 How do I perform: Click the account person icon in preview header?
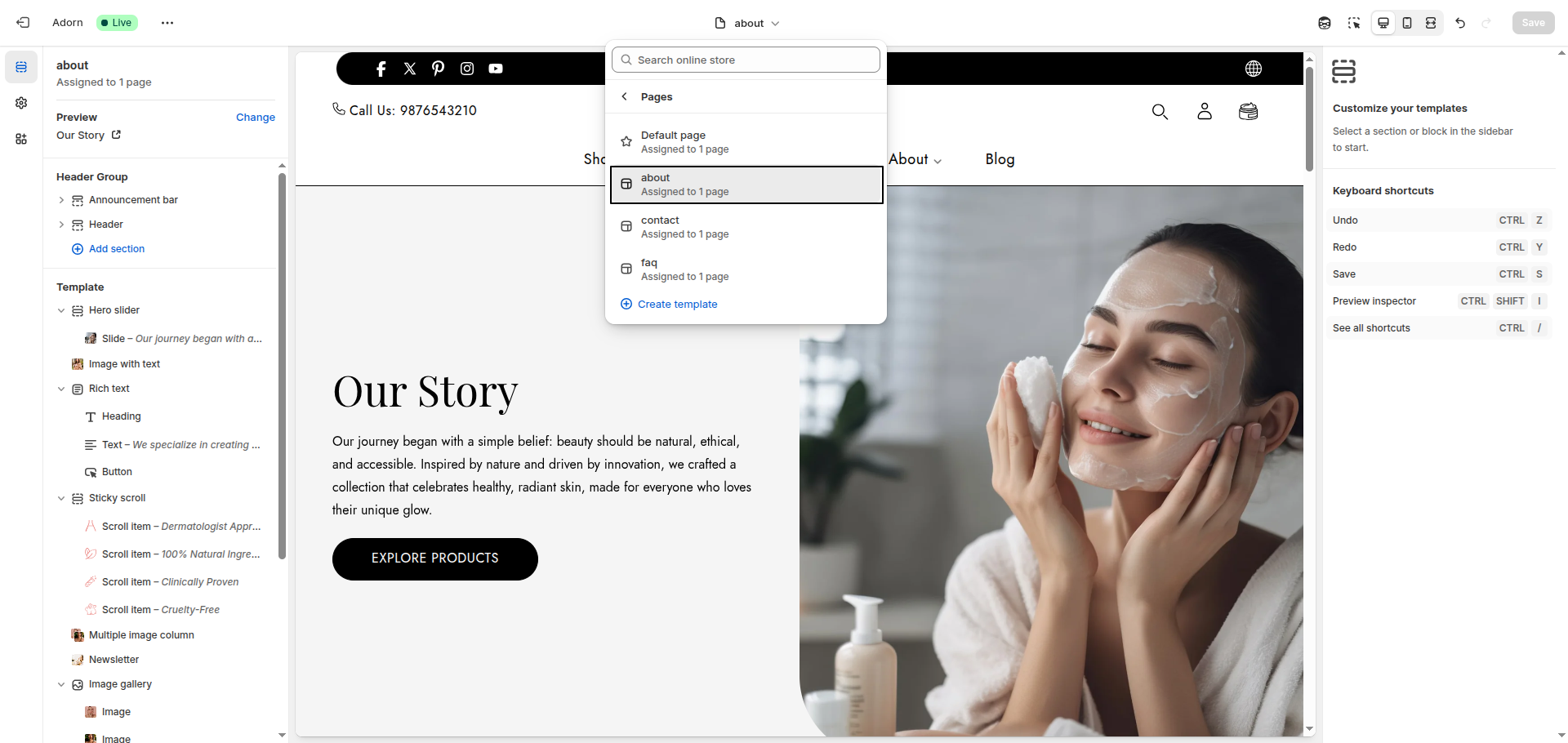click(1205, 112)
